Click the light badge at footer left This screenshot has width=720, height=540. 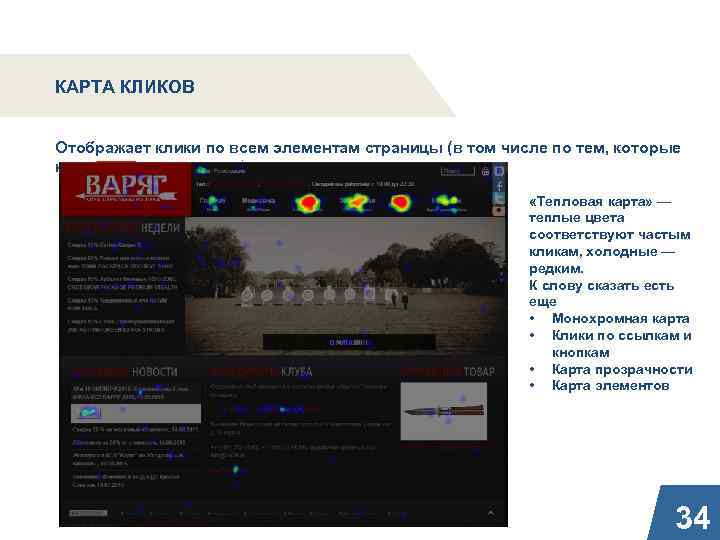click(x=88, y=513)
